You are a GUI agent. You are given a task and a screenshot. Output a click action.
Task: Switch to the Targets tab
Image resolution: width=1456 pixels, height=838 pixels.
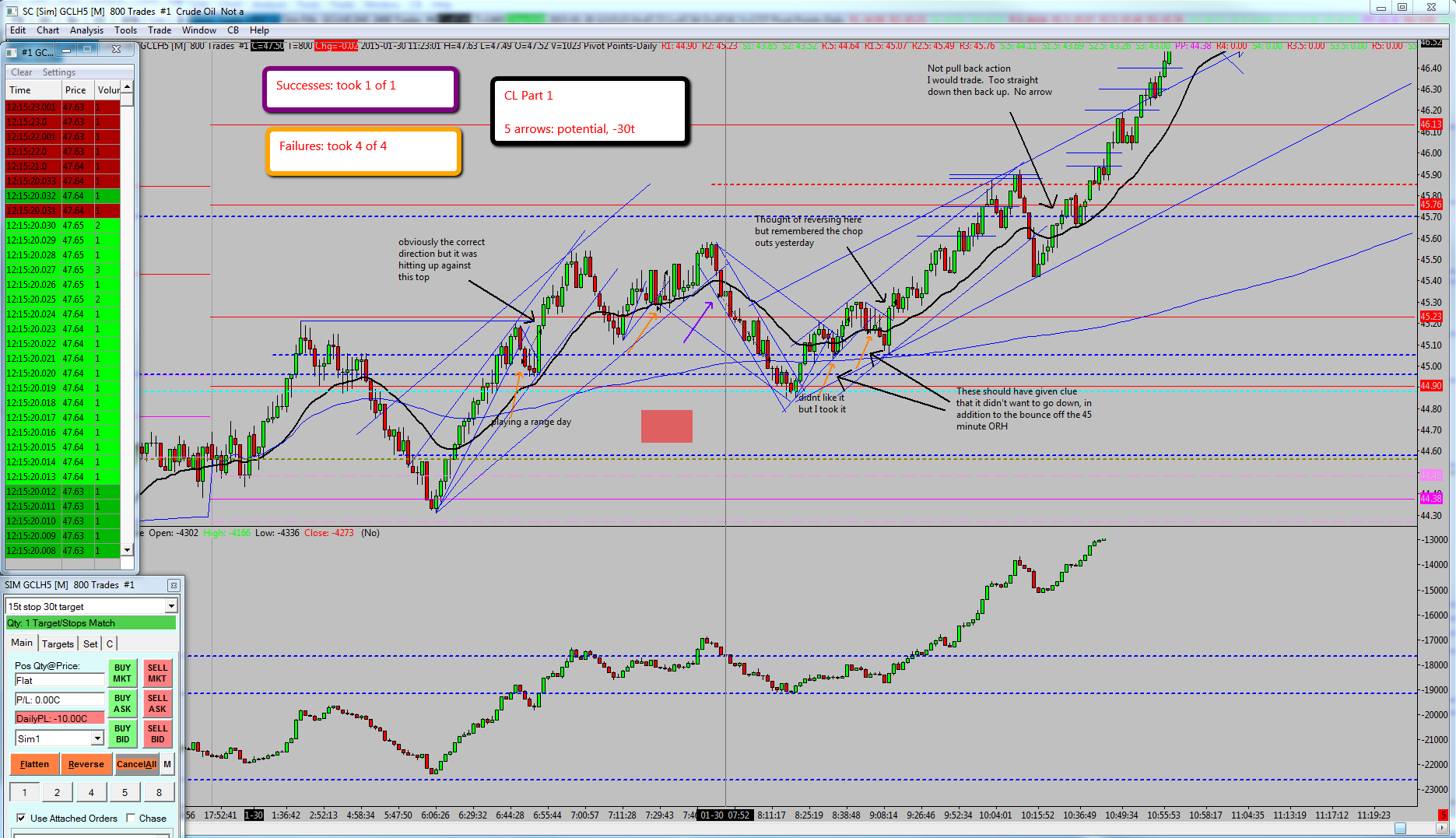click(58, 643)
